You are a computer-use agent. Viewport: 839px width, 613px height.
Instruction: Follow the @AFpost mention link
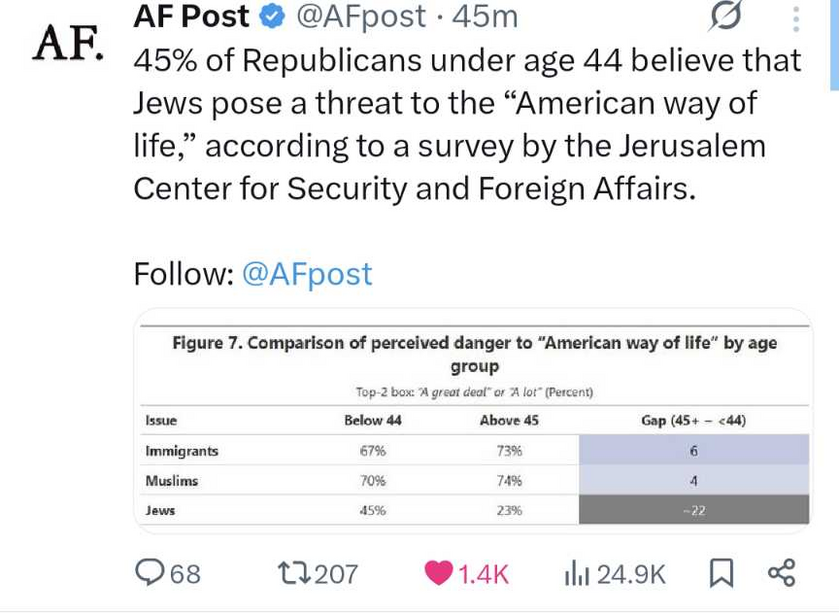(x=307, y=274)
